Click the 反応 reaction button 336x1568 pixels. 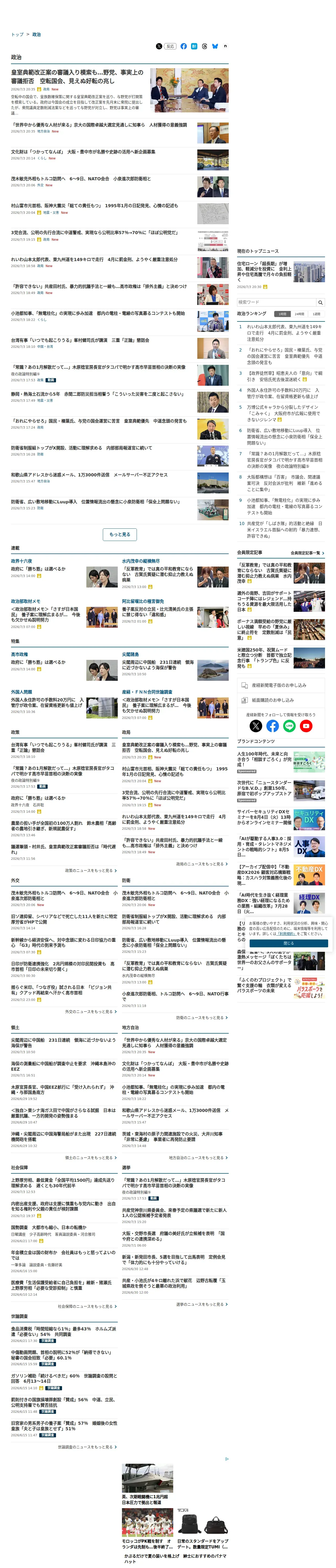point(170,46)
